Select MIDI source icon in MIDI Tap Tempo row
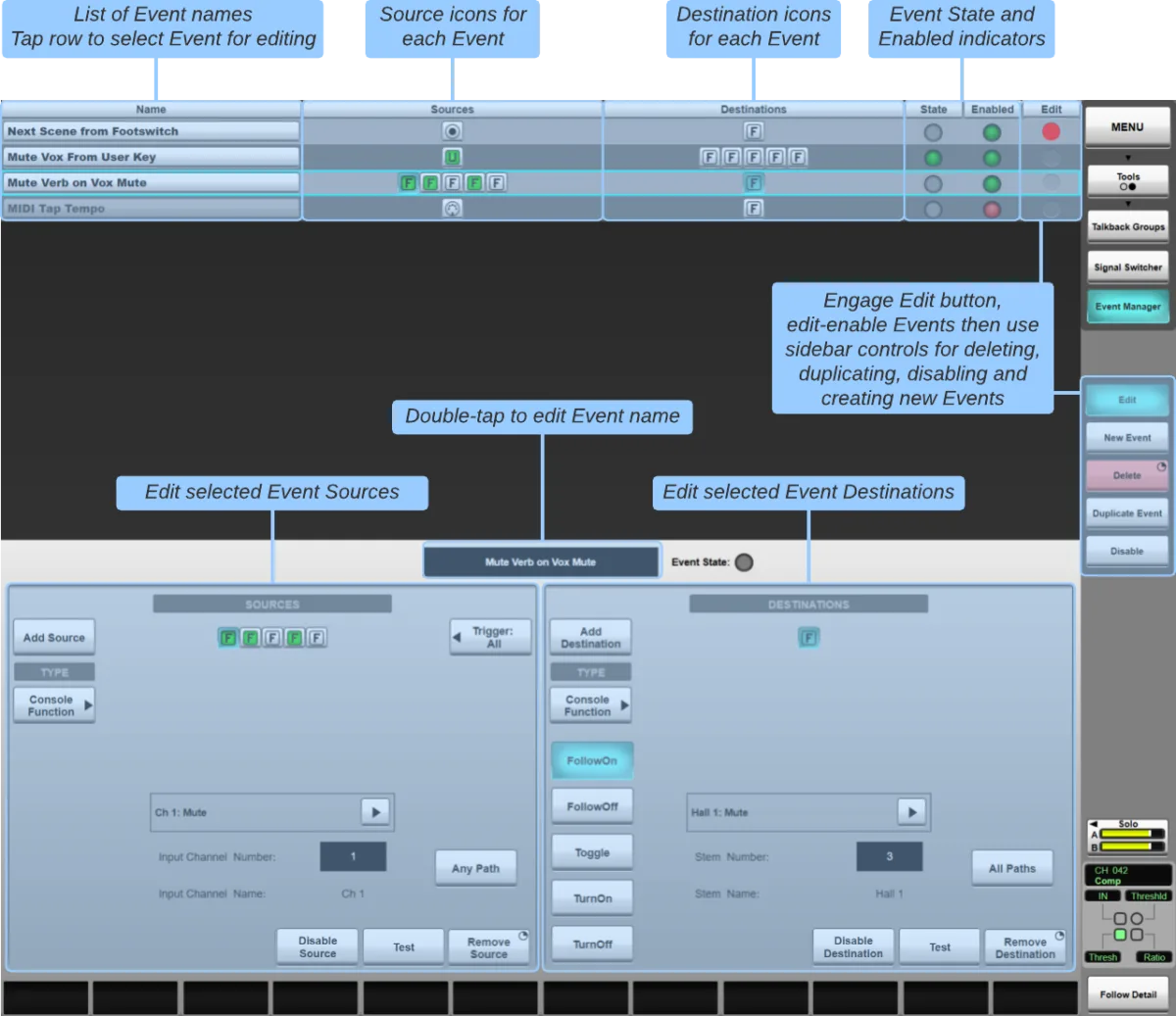 tap(452, 208)
